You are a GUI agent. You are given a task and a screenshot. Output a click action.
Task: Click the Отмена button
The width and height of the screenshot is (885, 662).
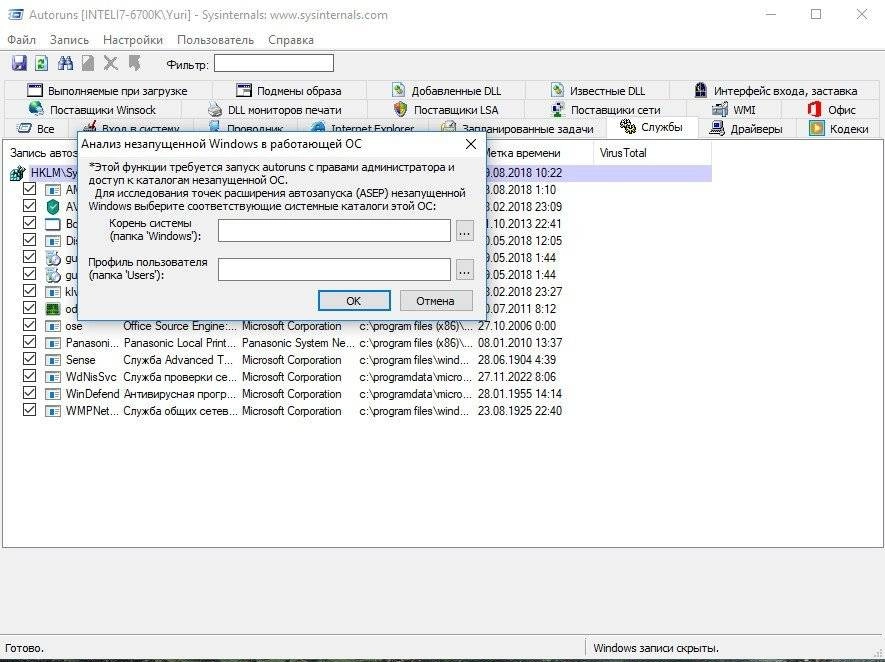pos(436,301)
